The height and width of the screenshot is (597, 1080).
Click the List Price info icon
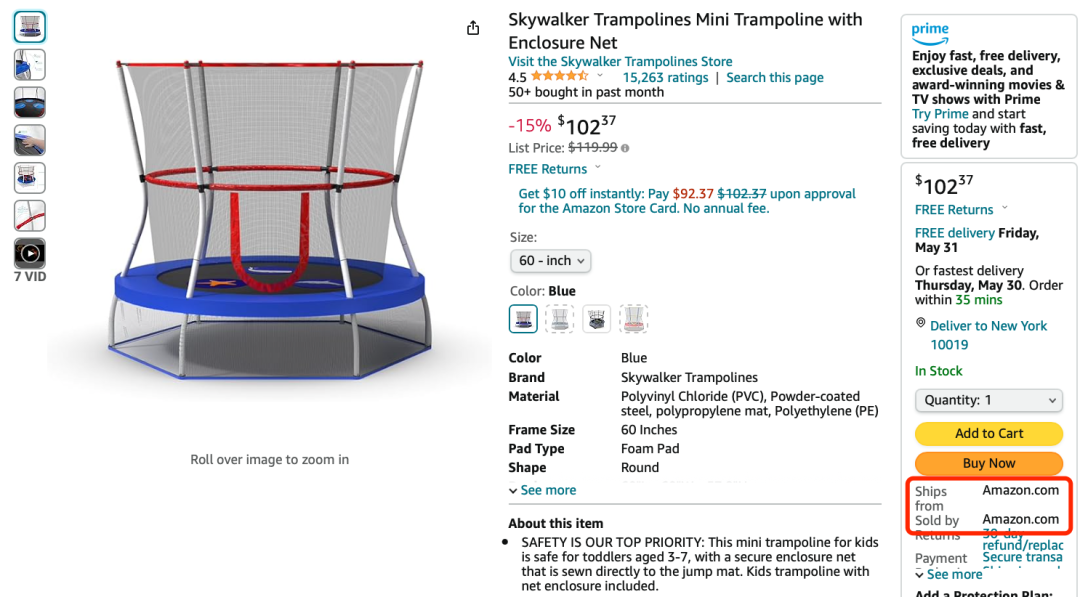(625, 148)
